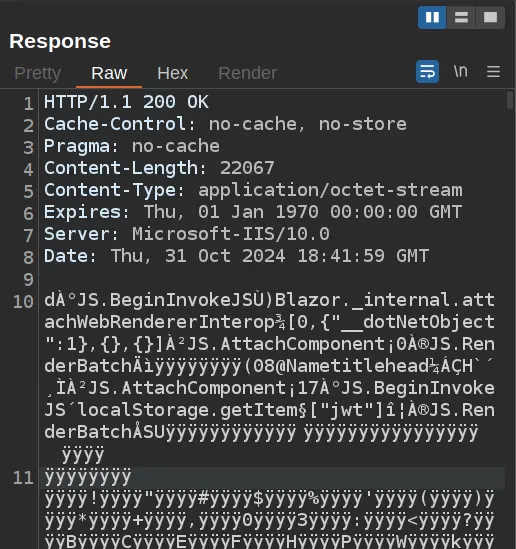Click the Content-Type application/octet-stream line
Screen dimensions: 516x549
click(x=253, y=190)
